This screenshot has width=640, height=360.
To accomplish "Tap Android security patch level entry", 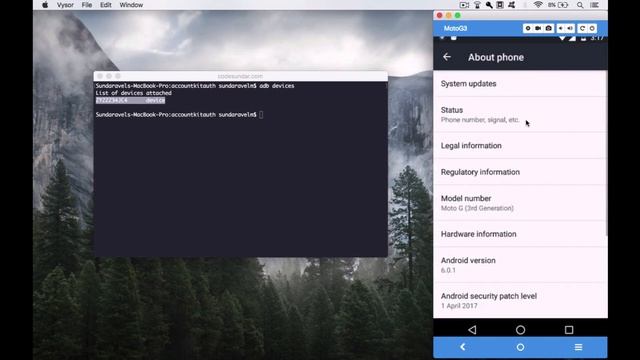I will (x=520, y=300).
